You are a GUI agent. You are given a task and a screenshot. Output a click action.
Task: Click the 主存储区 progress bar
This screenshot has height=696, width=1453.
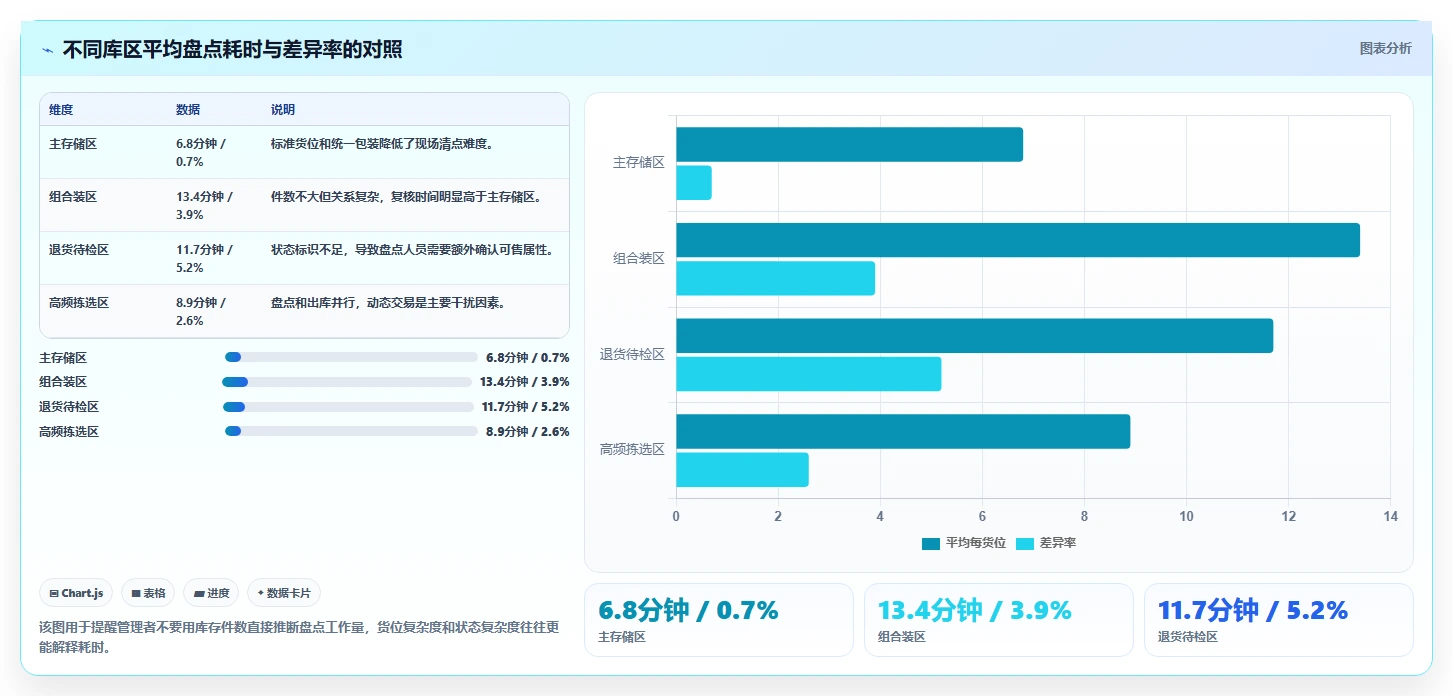351,357
